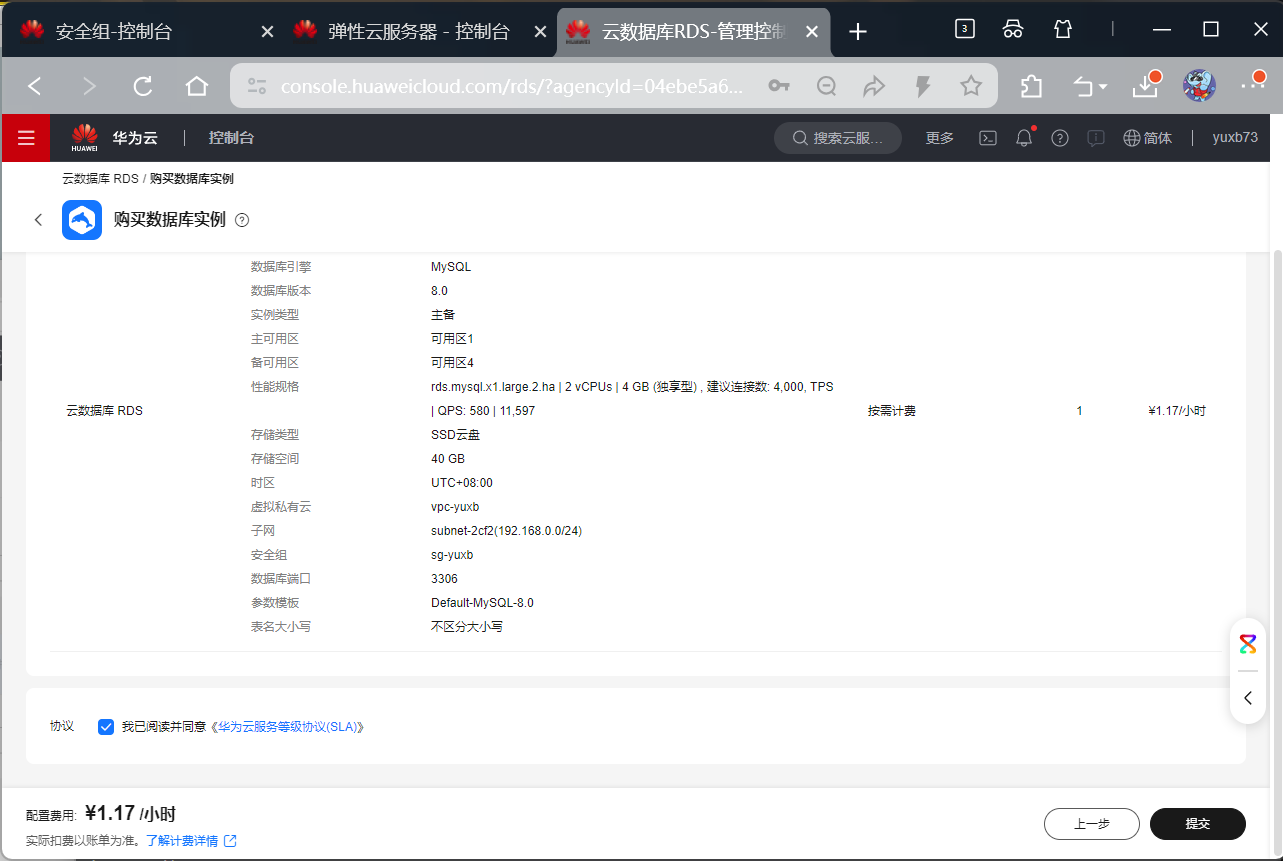Click the sg-yuxb security group value

(x=452, y=555)
